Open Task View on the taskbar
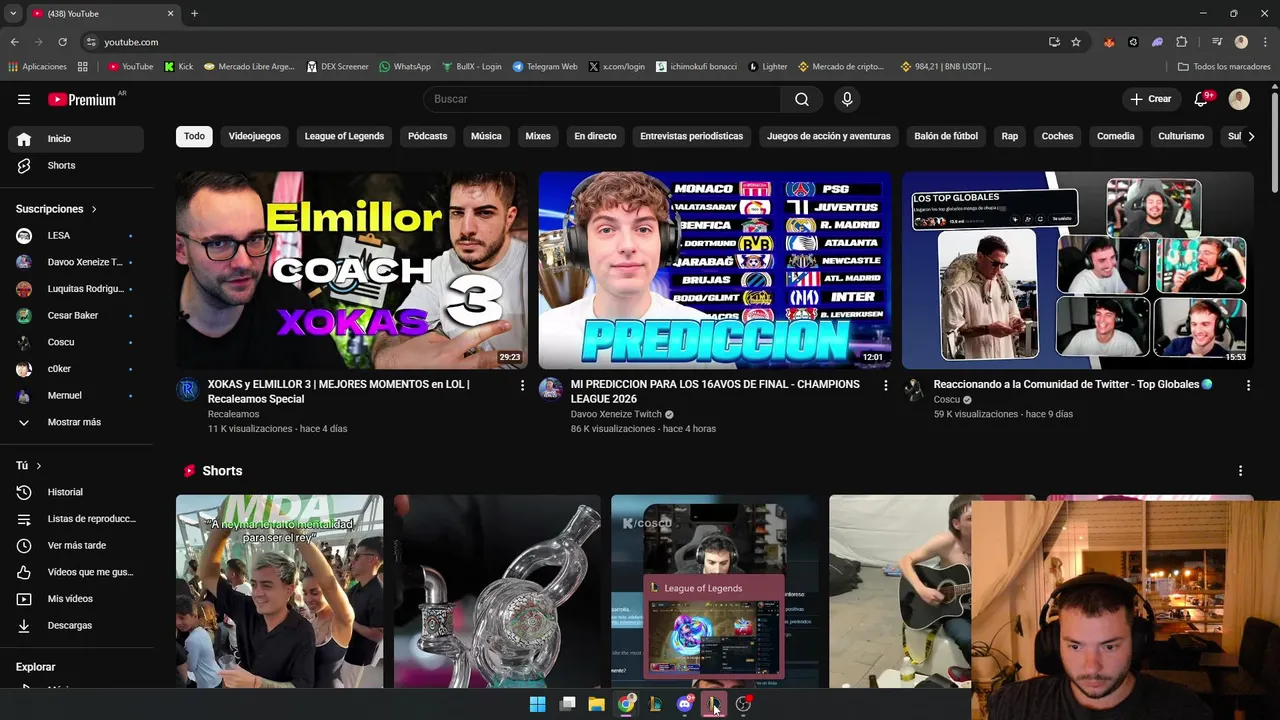The height and width of the screenshot is (720, 1280). click(567, 704)
